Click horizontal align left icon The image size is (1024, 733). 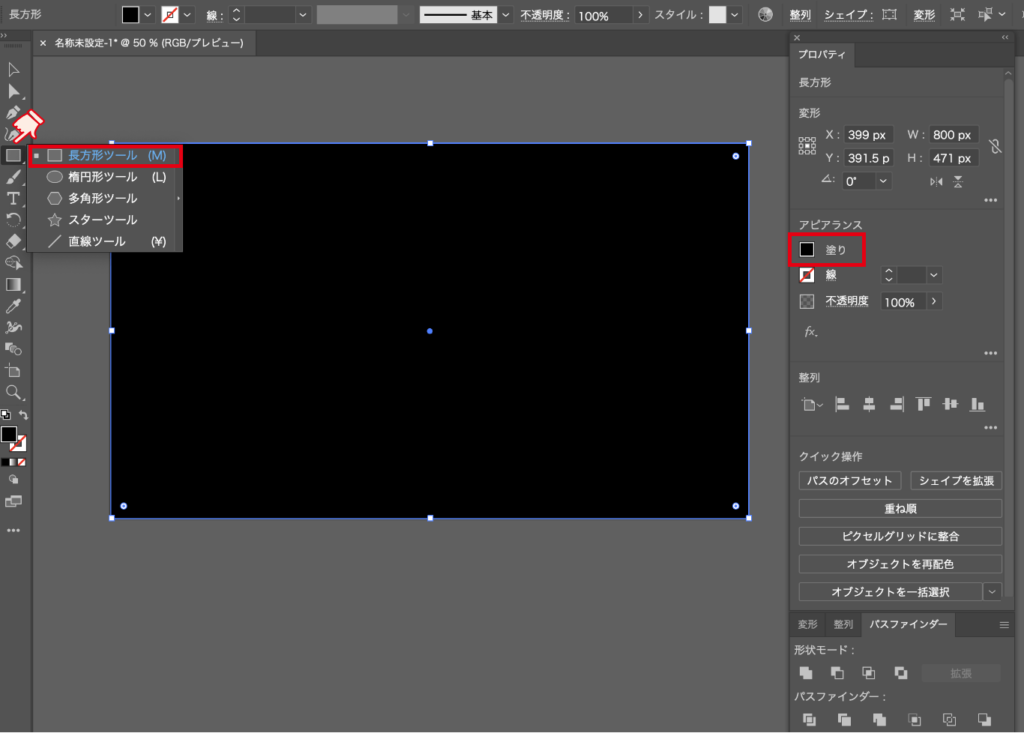coord(842,404)
